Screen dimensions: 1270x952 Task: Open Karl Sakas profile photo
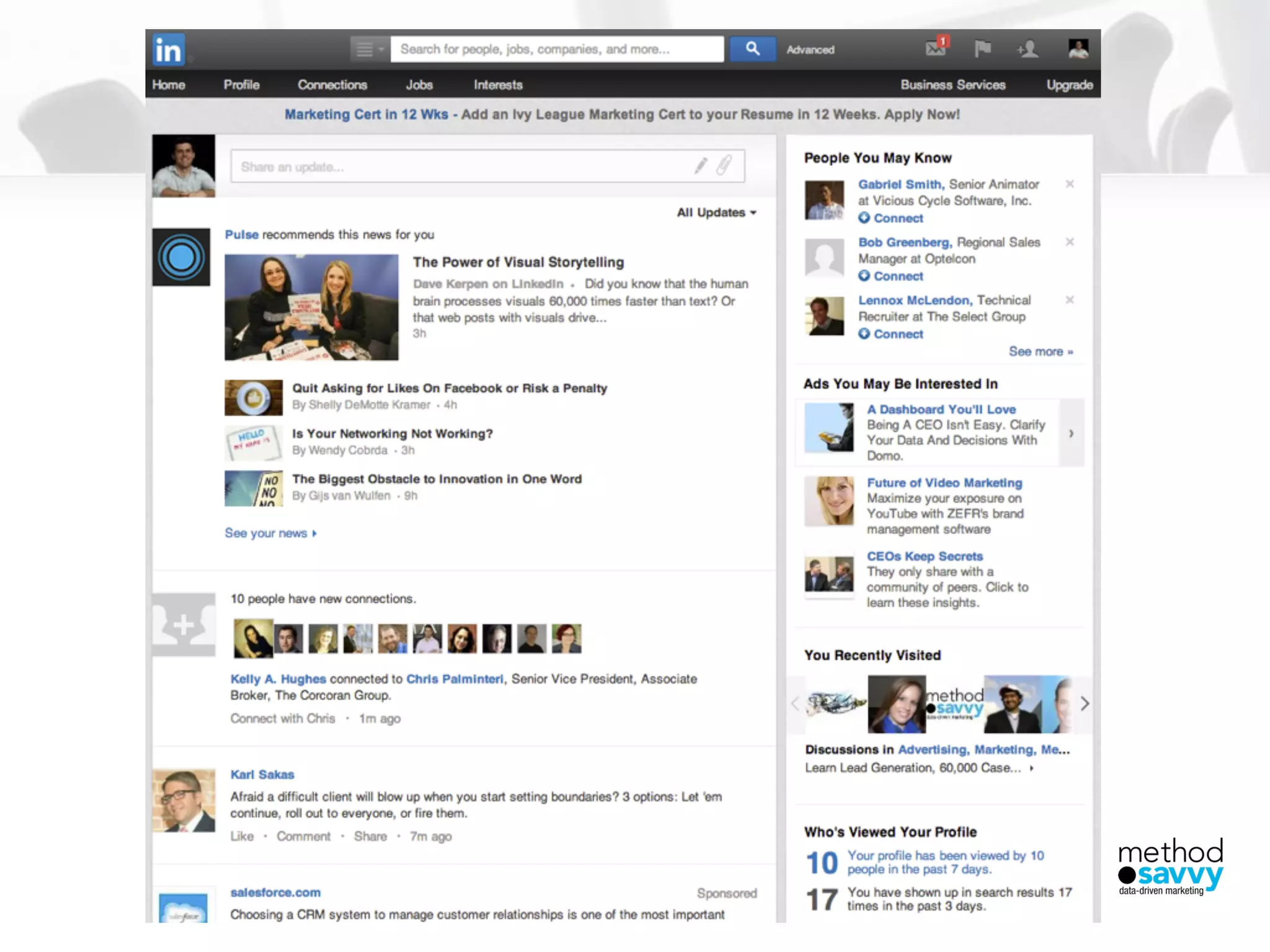[184, 801]
